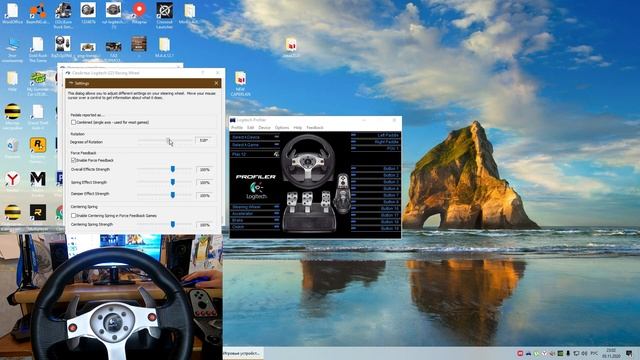Click the Logitech logo in Profiler
This screenshot has width=640, height=360.
256,191
